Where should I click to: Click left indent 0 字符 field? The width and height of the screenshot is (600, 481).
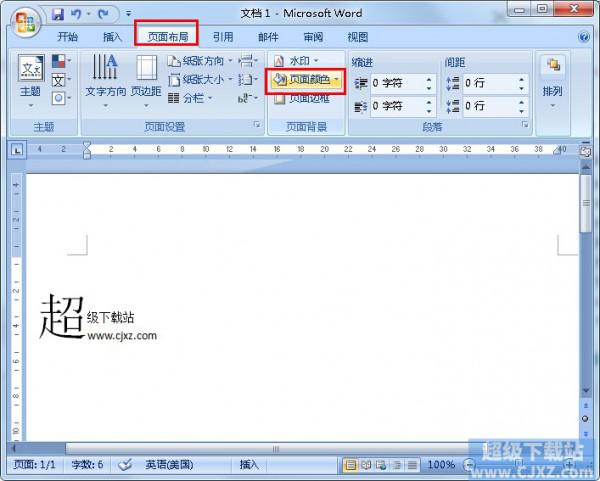click(396, 83)
